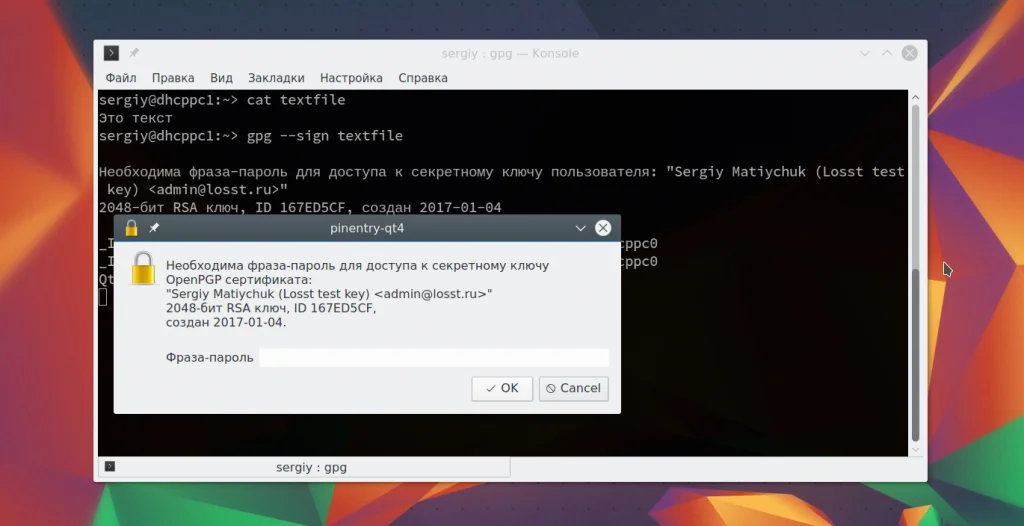Open the Справка menu
1024x526 pixels.
[423, 78]
